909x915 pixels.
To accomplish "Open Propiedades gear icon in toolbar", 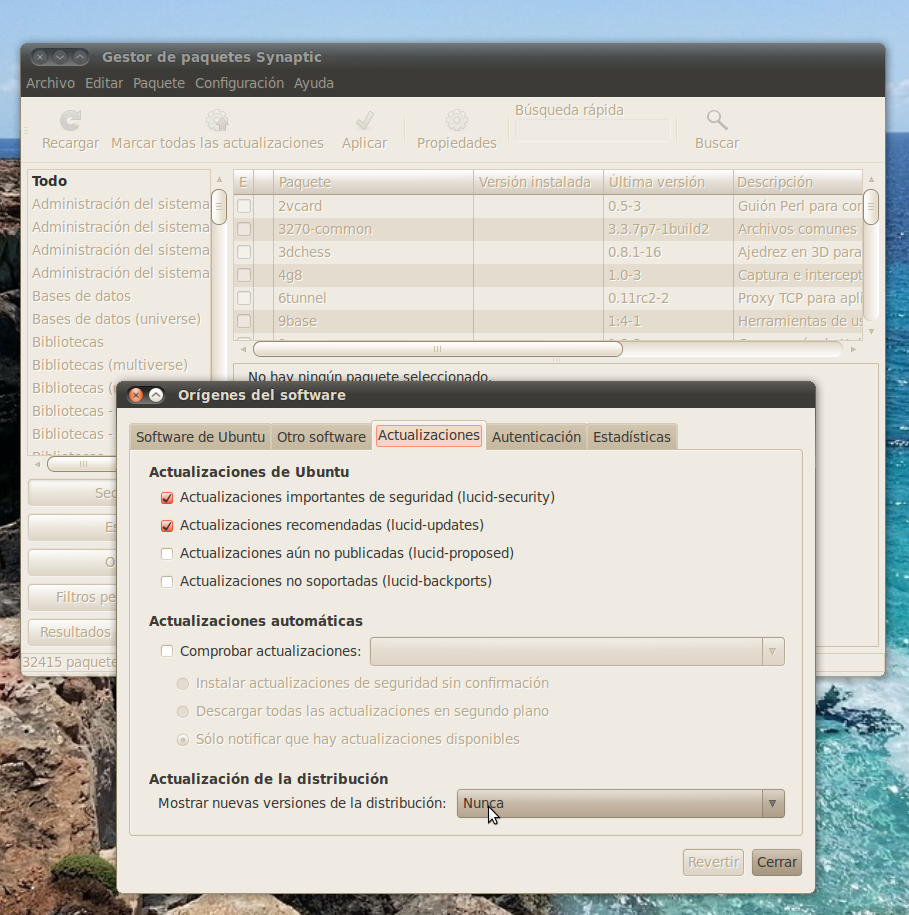I will 457,121.
